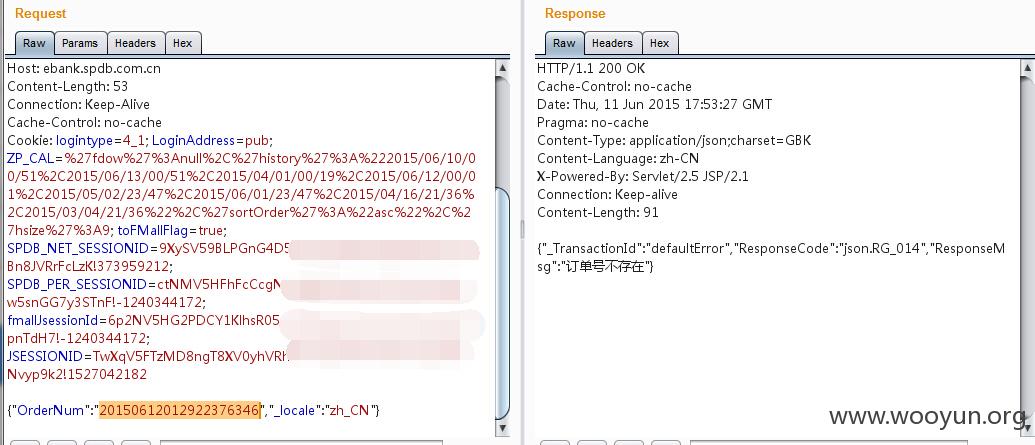Open the Response Hex tab

(660, 43)
